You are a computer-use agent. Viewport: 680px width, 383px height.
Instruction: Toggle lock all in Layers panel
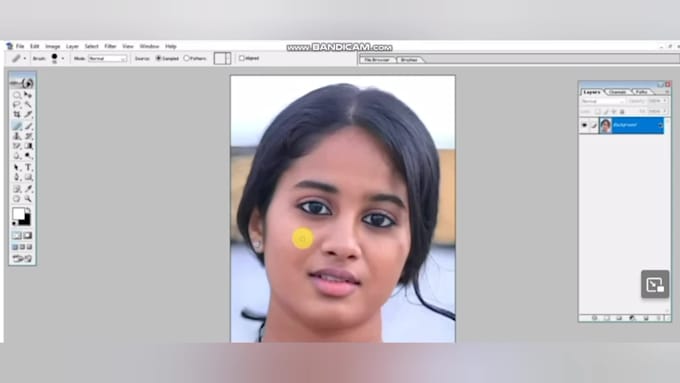(622, 111)
